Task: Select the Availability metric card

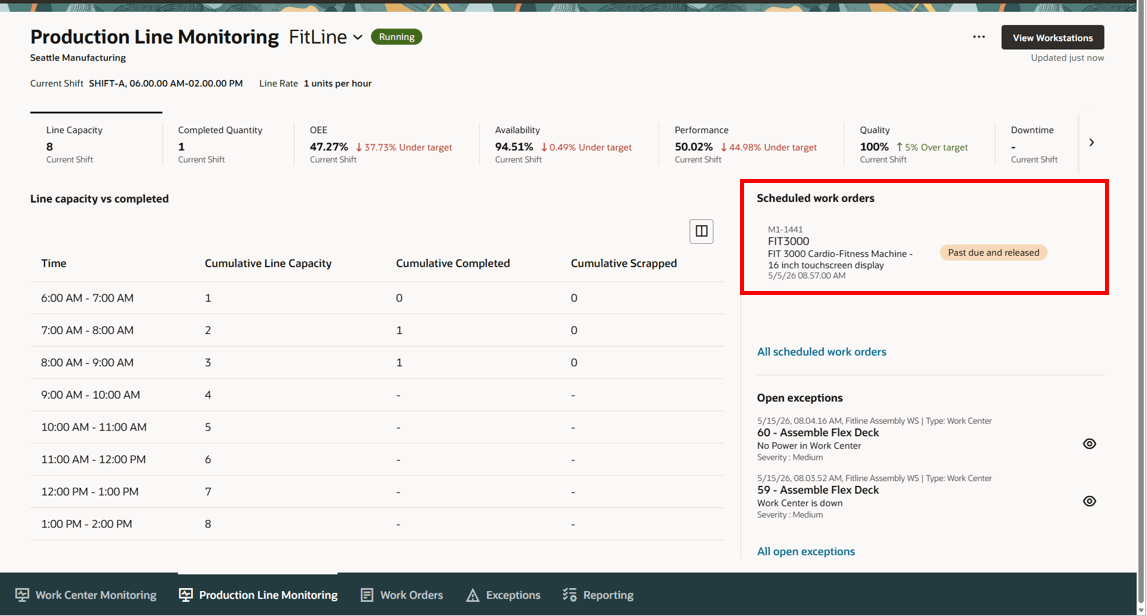Action: (x=568, y=143)
